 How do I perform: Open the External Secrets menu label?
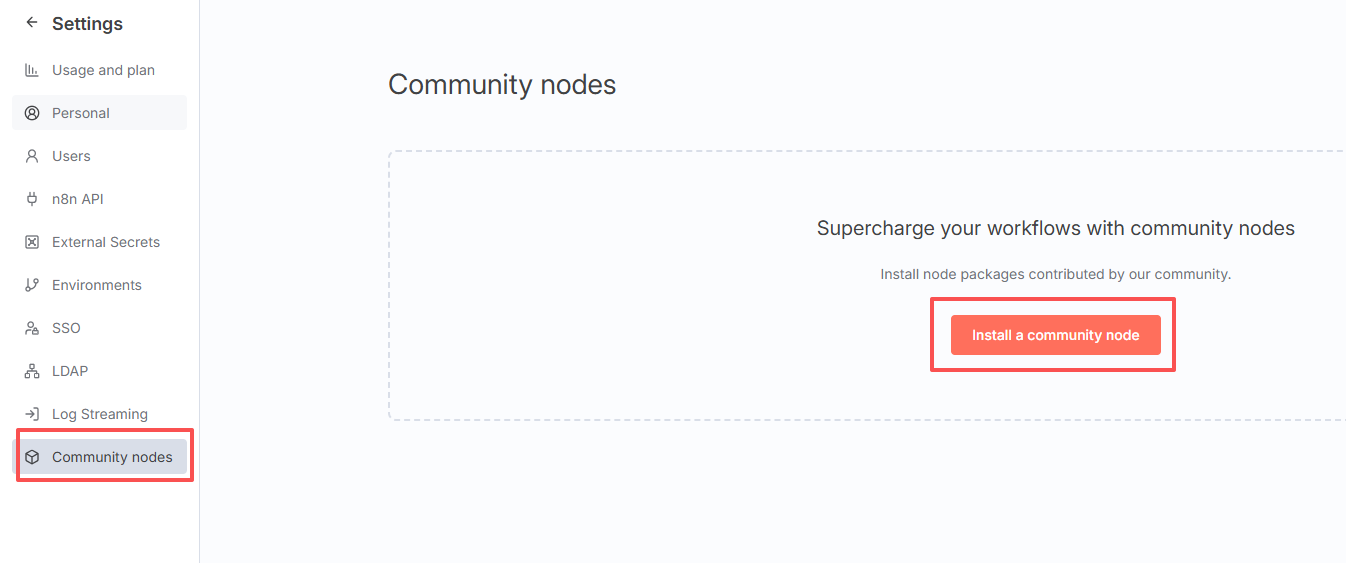106,242
